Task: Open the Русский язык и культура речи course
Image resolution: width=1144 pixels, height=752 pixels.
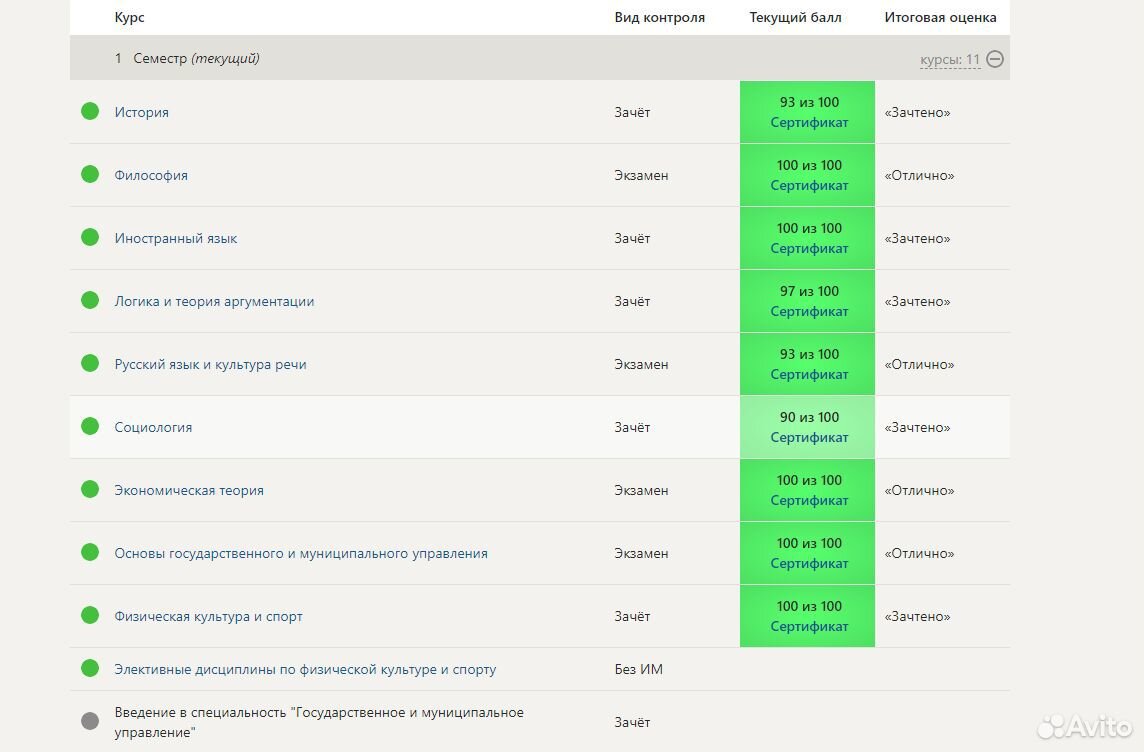Action: (210, 364)
